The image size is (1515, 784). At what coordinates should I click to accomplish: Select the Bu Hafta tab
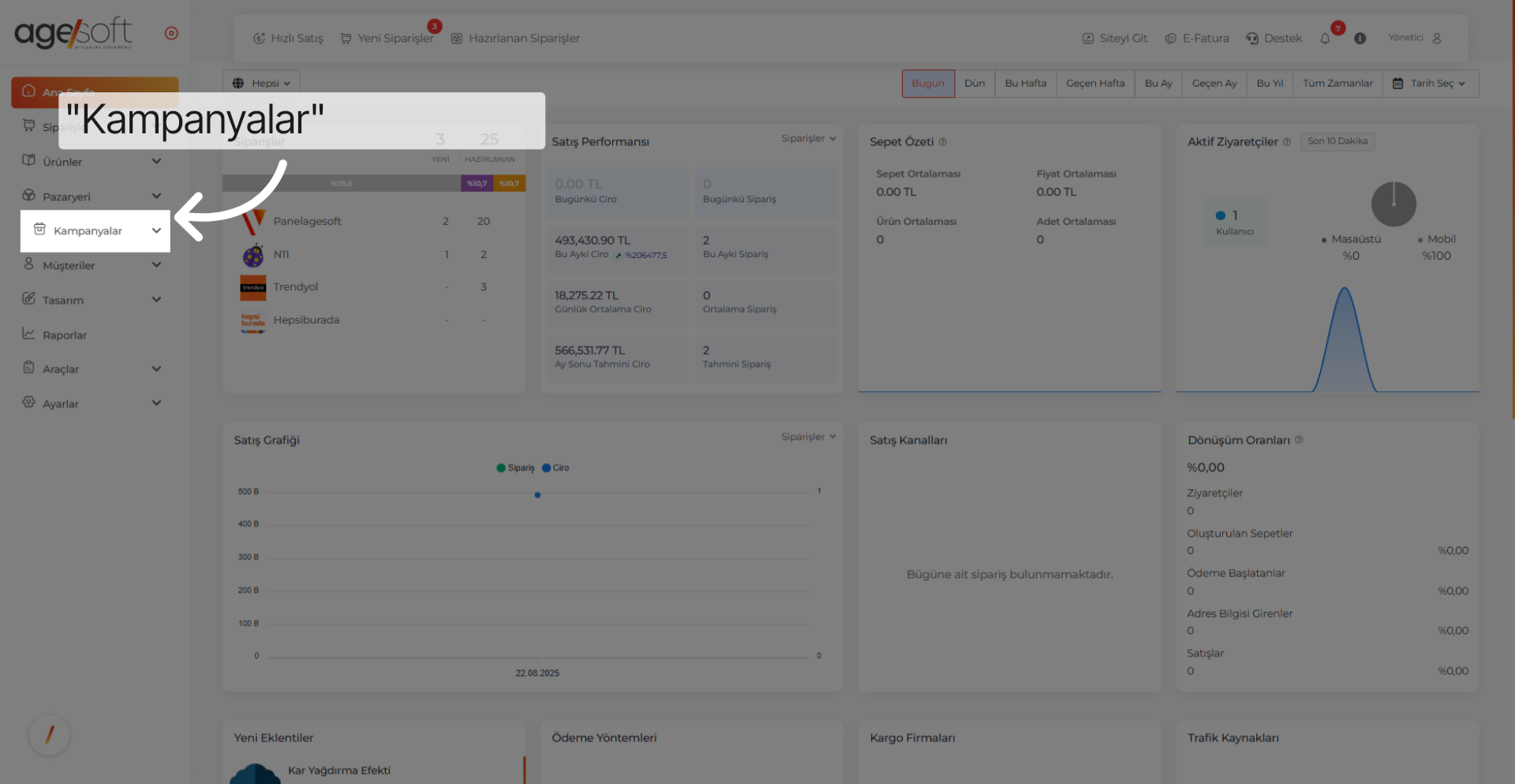1026,83
